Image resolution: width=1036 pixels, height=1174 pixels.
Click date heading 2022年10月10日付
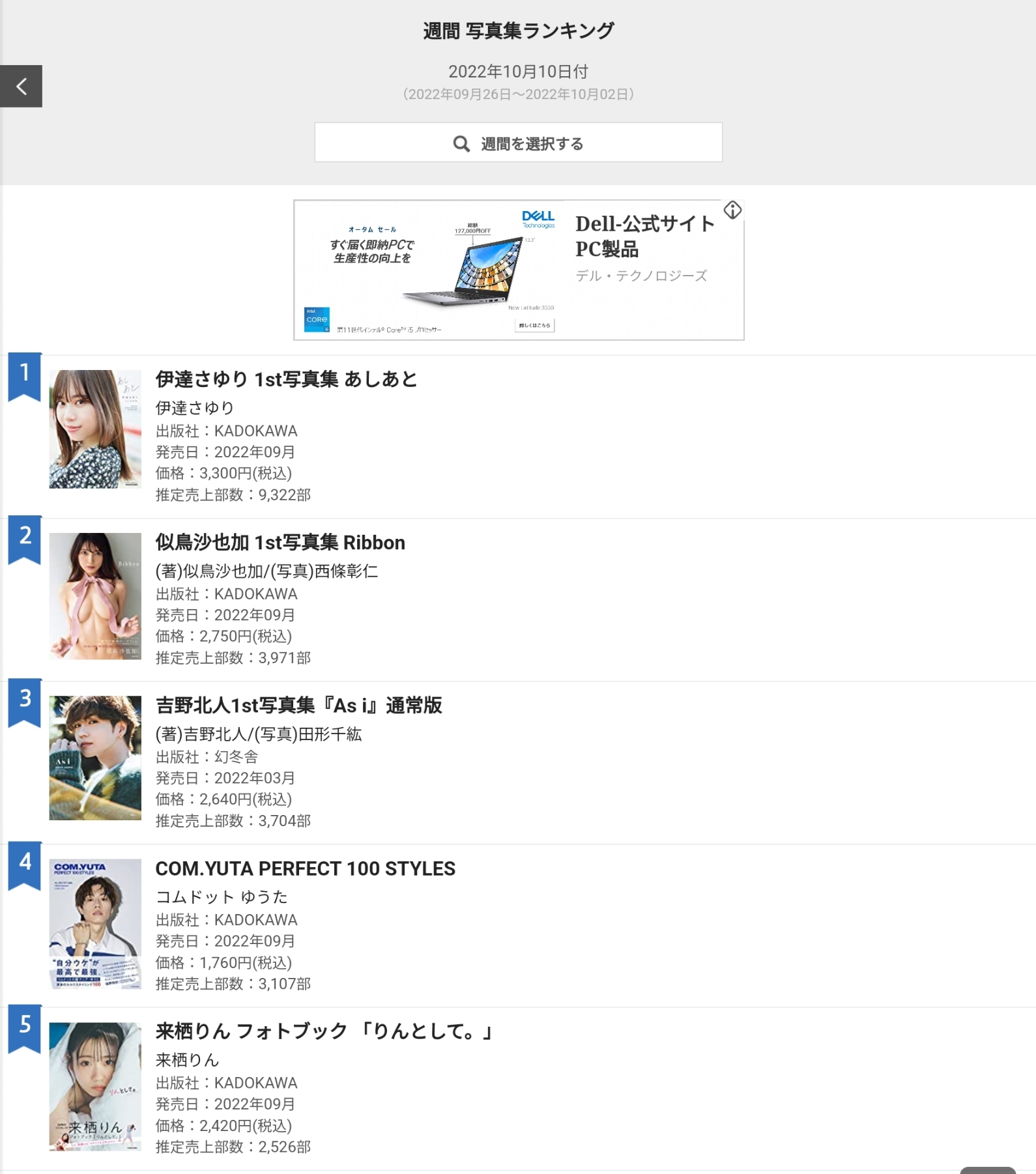pyautogui.click(x=518, y=71)
